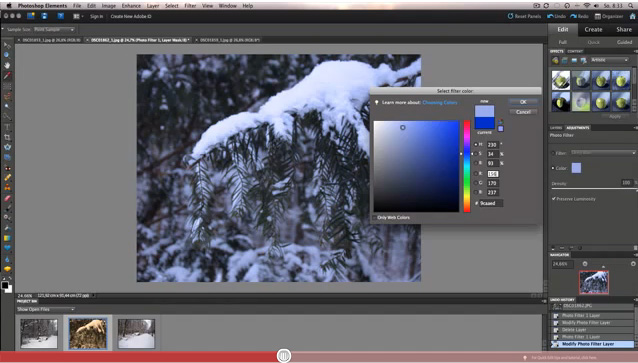Select the Eyedropper tool

(x=7, y=76)
